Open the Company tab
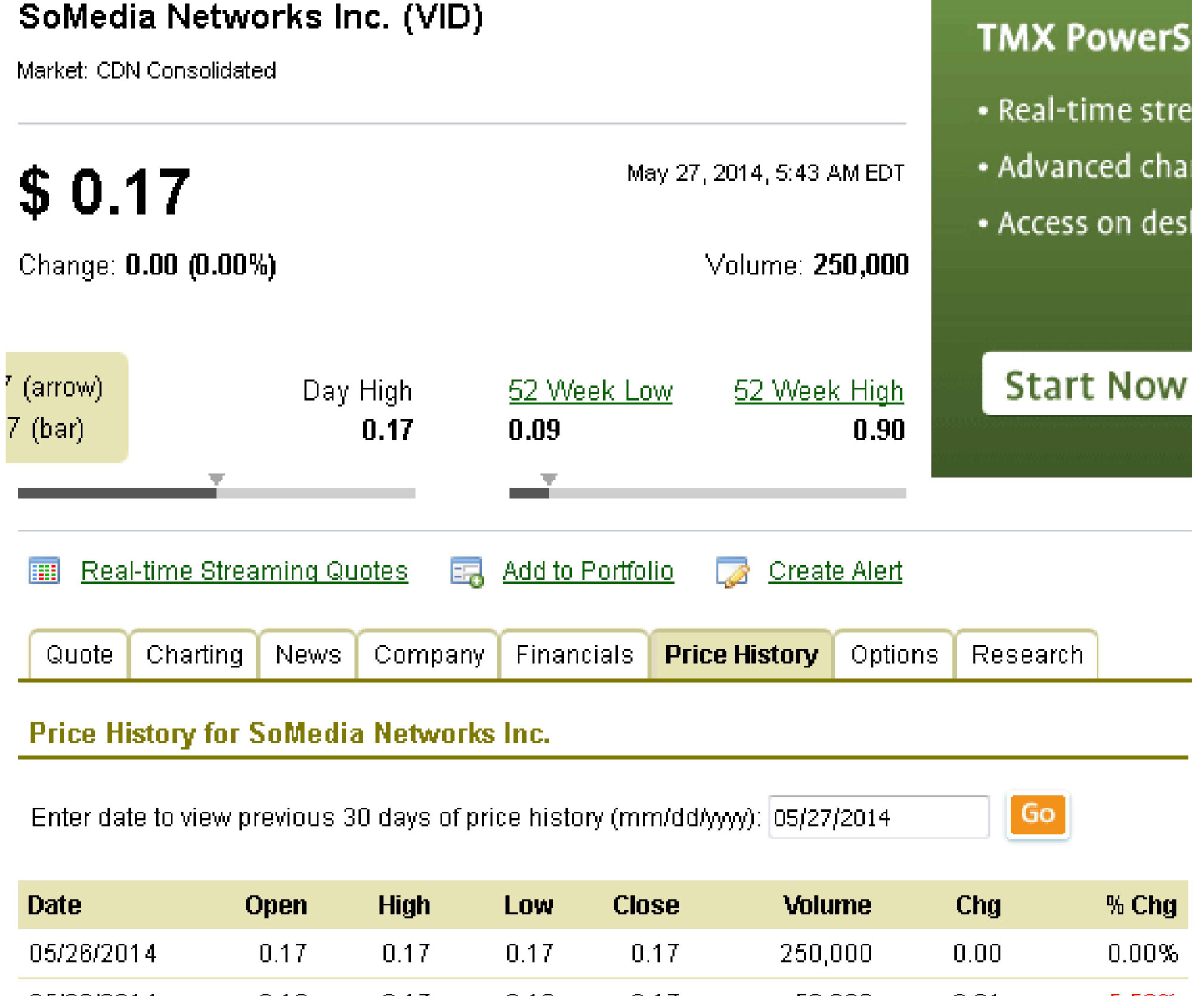The image size is (1204, 996). click(429, 655)
